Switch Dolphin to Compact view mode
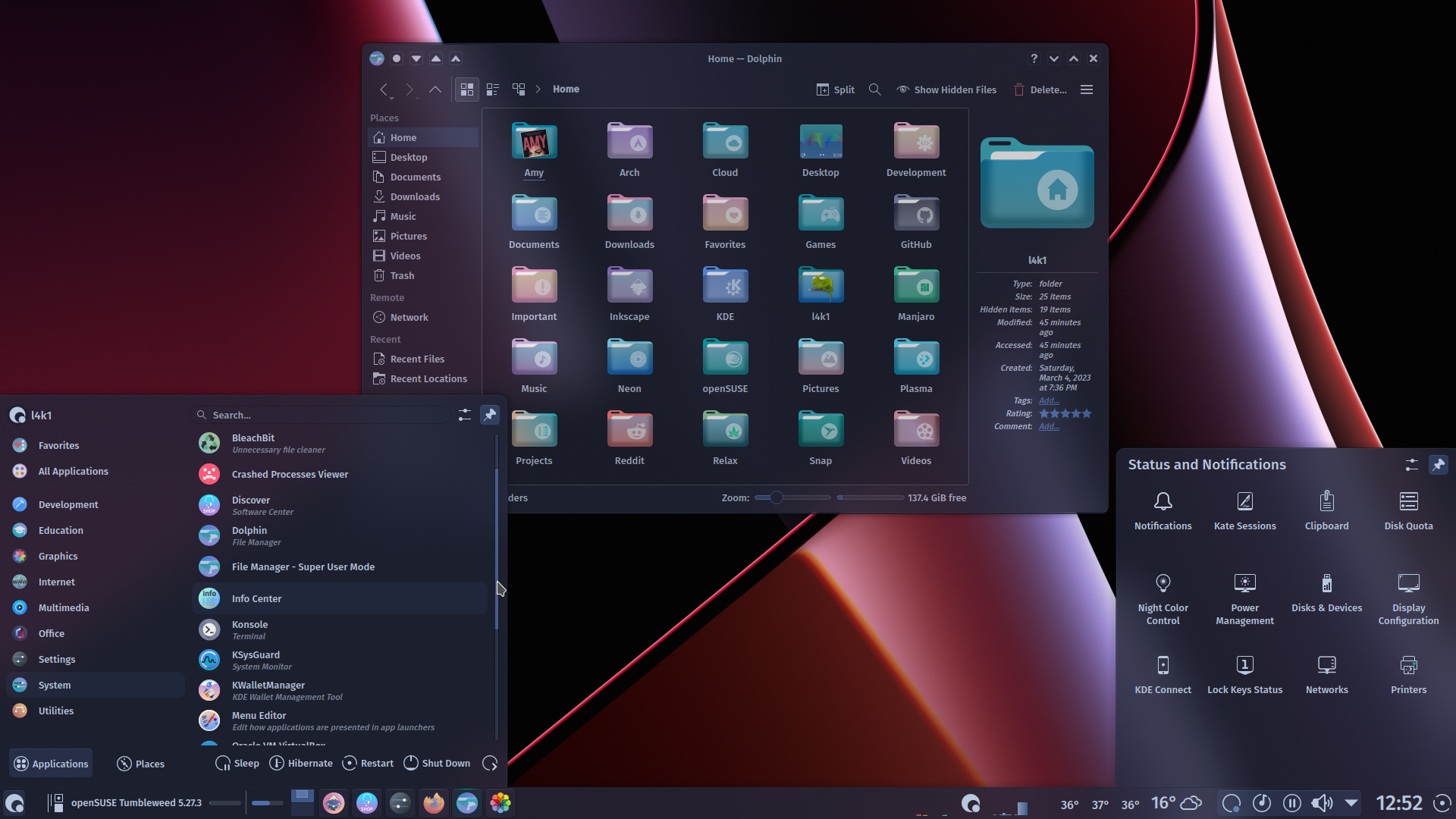 pyautogui.click(x=493, y=89)
